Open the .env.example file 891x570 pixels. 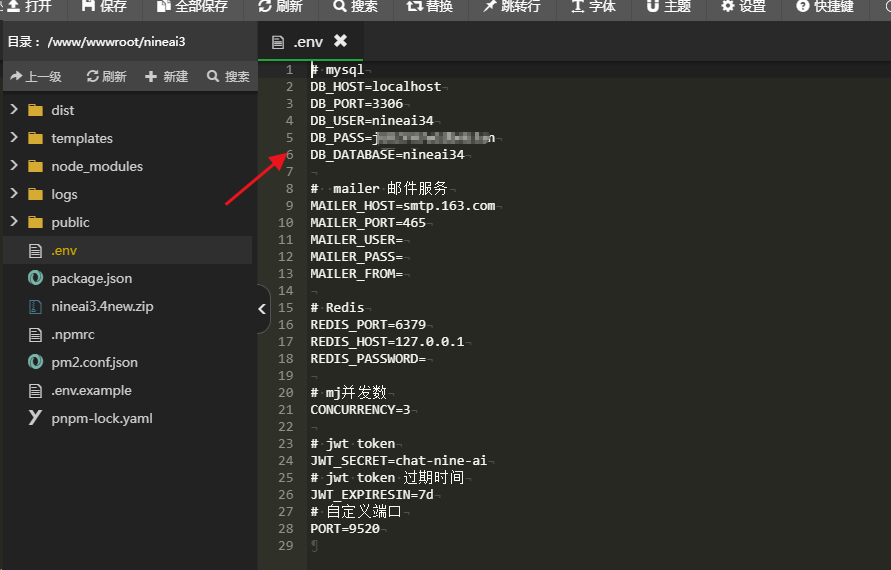pyautogui.click(x=91, y=390)
